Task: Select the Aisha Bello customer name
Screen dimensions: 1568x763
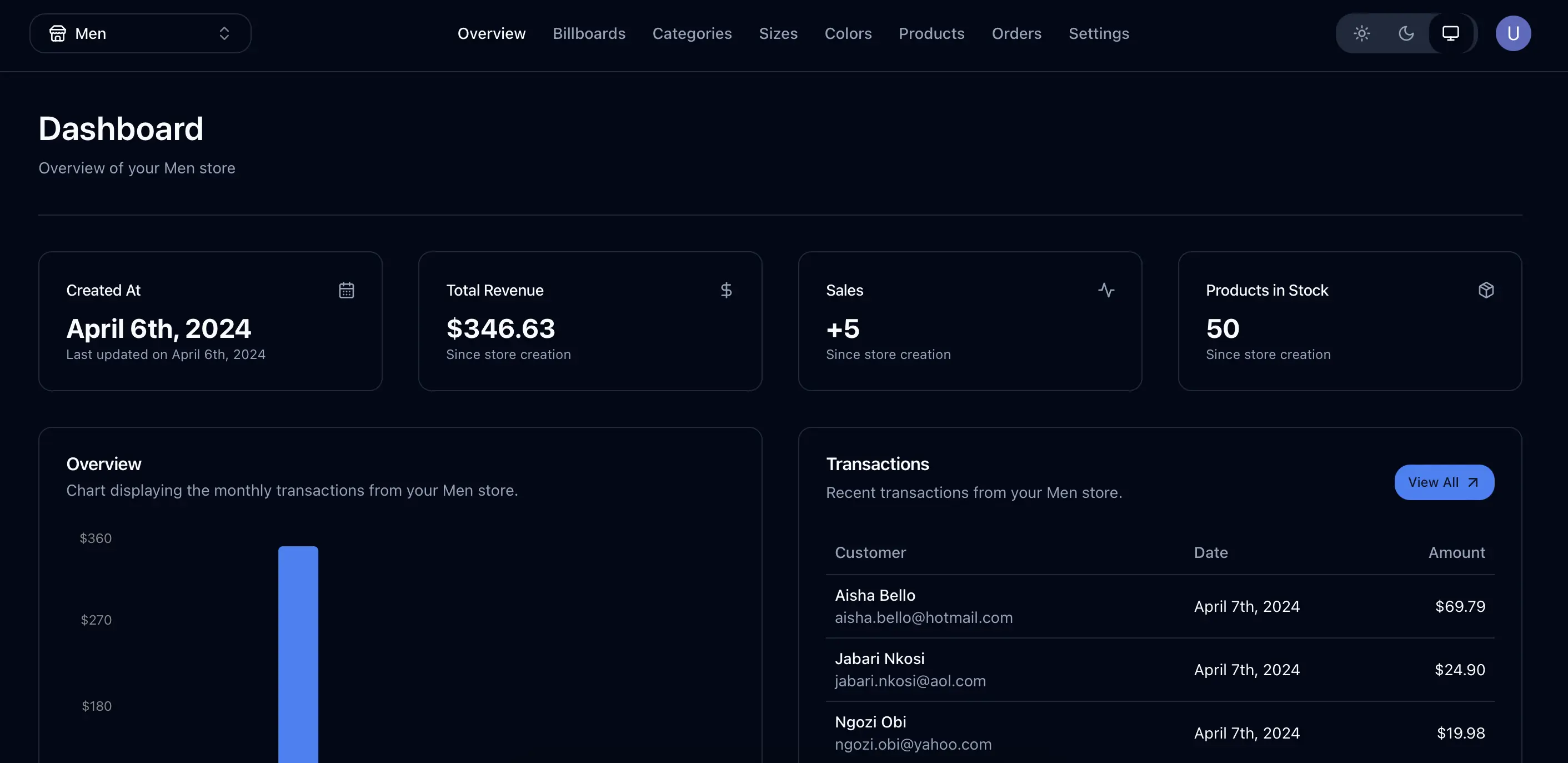Action: pos(875,596)
